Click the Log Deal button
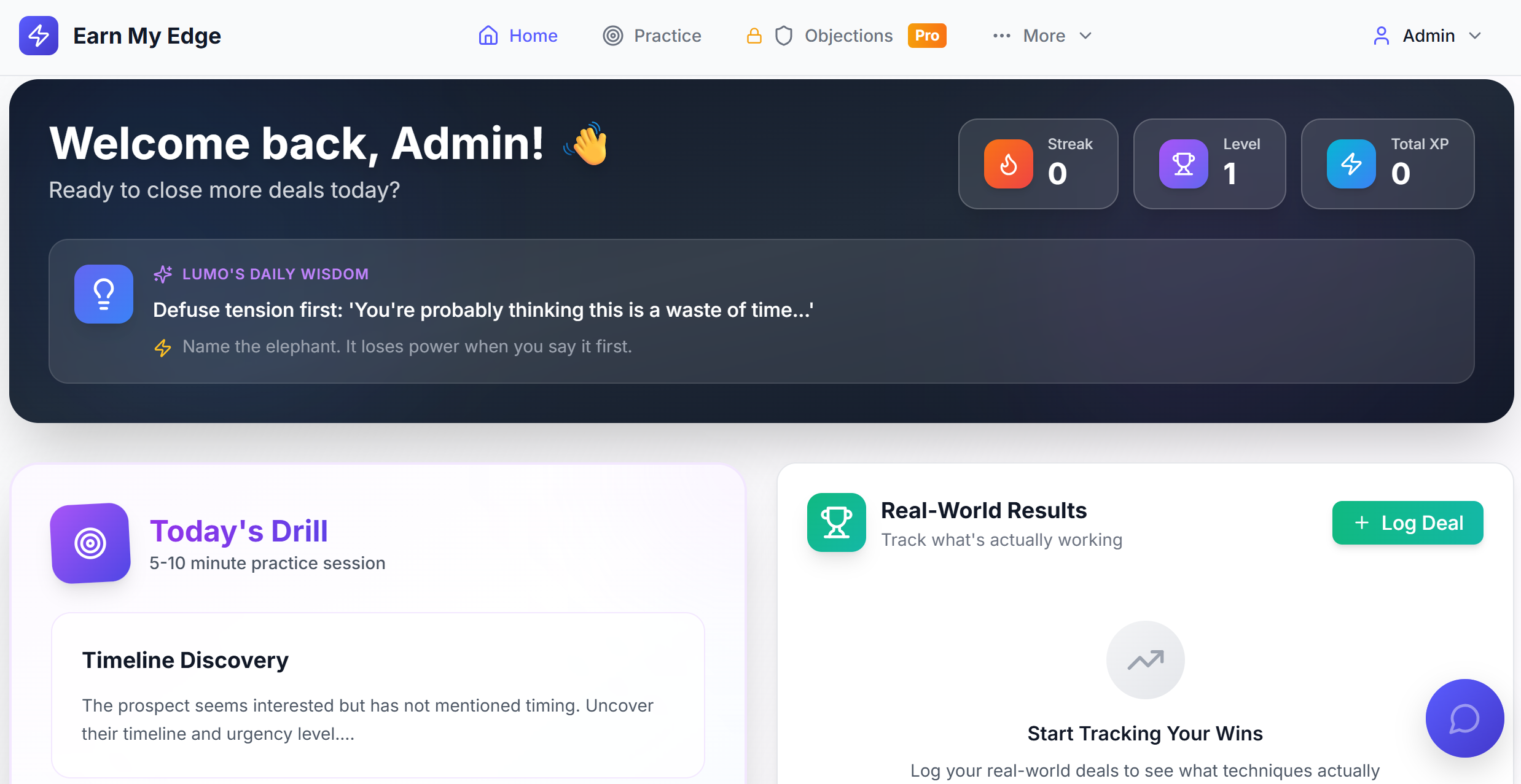Viewport: 1521px width, 784px height. (1407, 522)
